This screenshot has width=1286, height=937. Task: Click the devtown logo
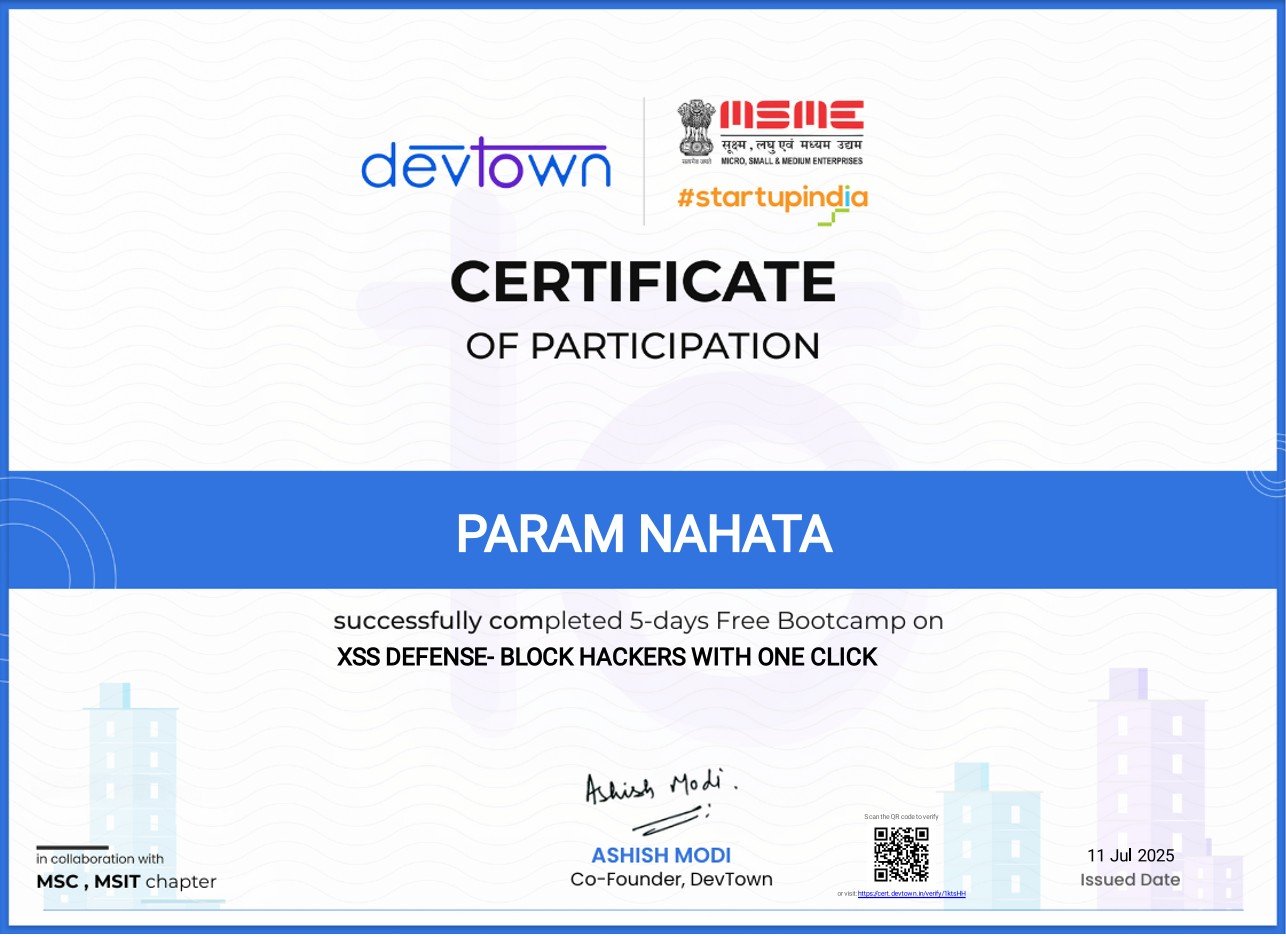click(485, 163)
